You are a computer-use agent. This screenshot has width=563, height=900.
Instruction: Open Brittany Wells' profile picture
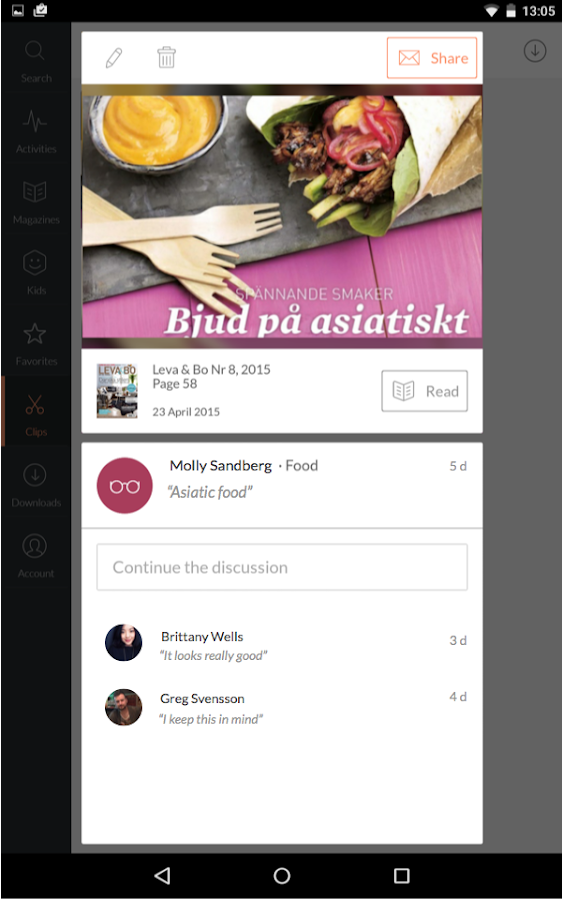point(123,643)
